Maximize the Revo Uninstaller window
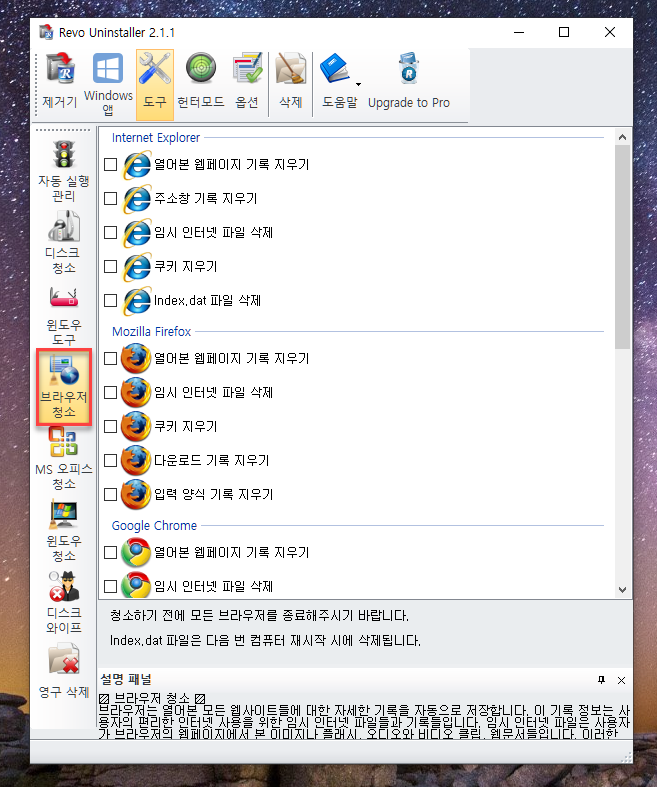The image size is (657, 787). click(x=564, y=32)
